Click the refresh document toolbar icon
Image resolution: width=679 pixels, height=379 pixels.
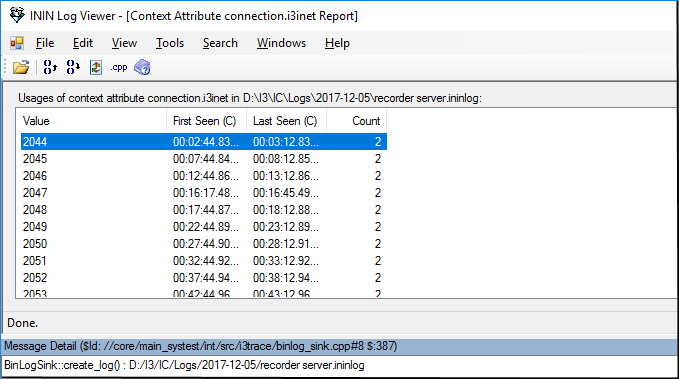pyautogui.click(x=96, y=67)
